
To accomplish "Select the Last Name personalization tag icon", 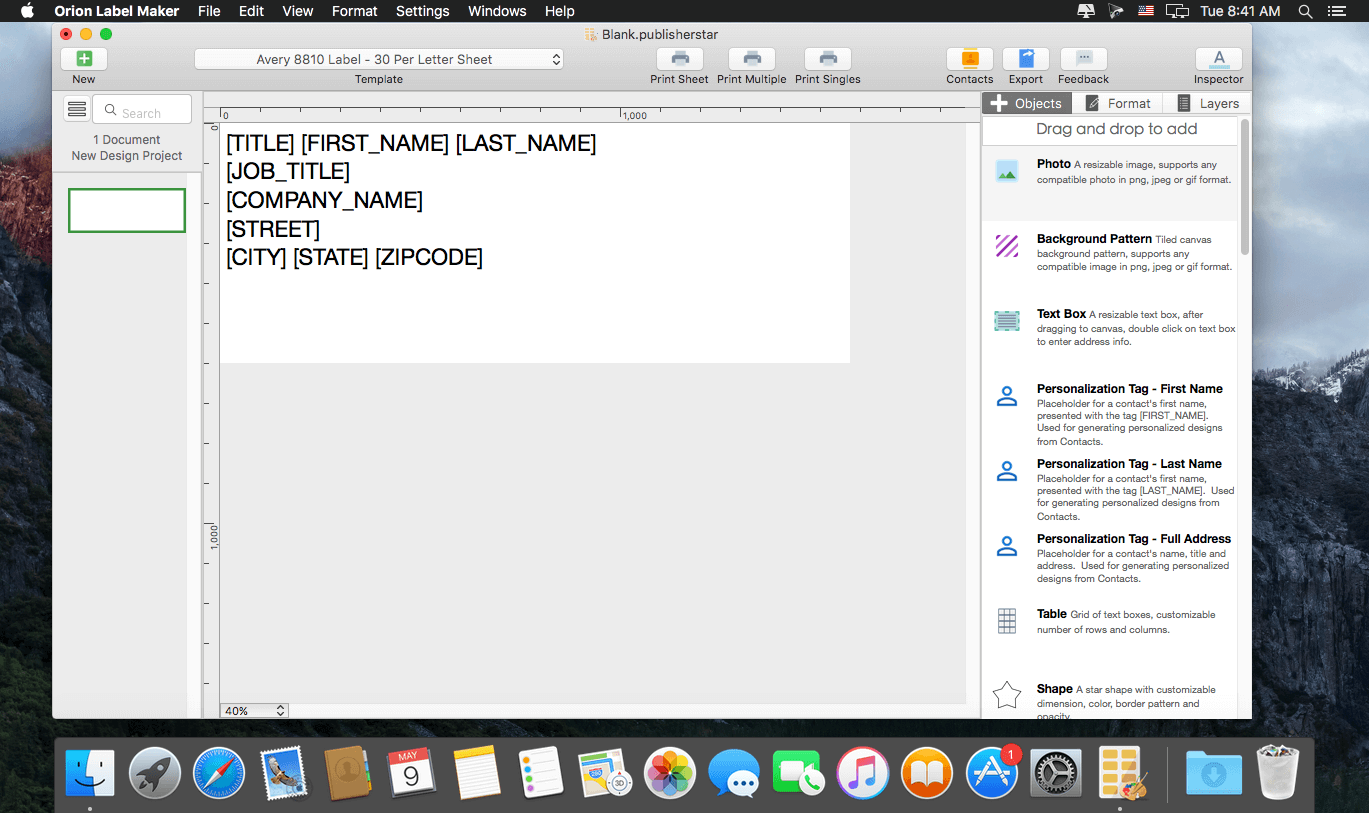I will [1007, 471].
